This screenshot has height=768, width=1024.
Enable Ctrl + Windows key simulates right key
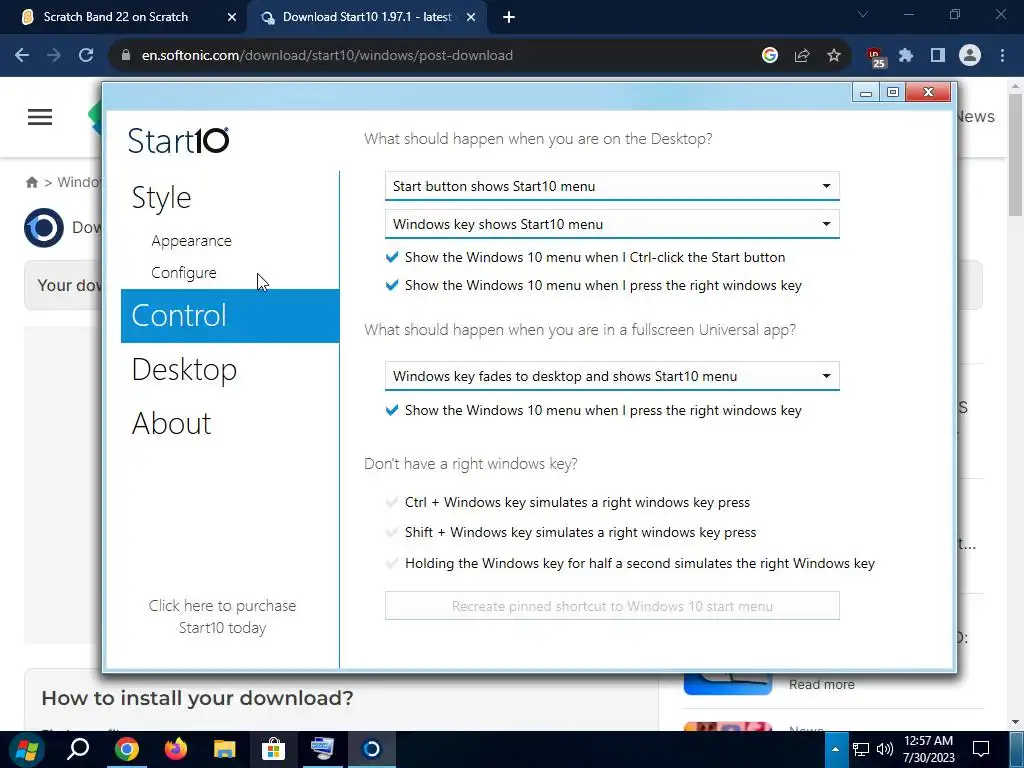392,502
